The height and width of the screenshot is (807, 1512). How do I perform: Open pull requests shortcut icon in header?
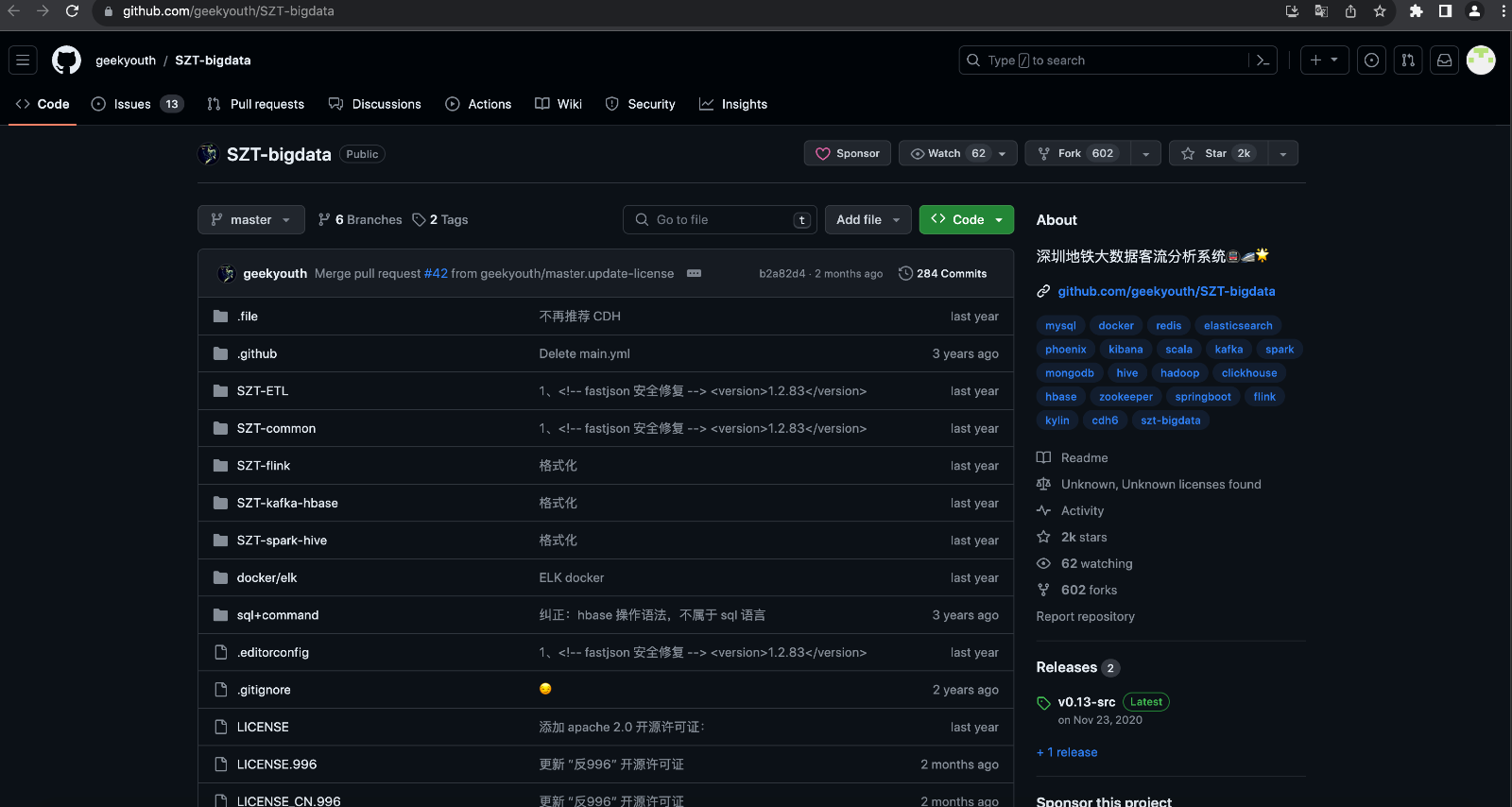click(x=1408, y=60)
